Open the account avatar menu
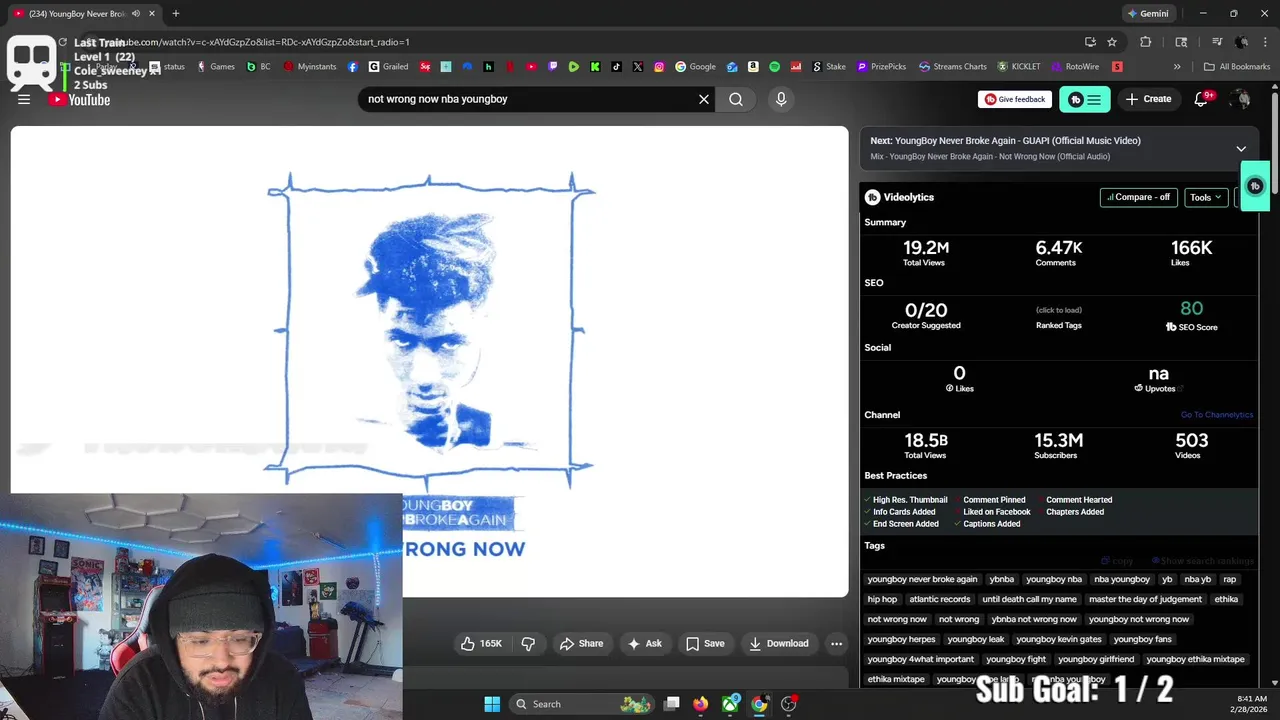 pos(1241,99)
